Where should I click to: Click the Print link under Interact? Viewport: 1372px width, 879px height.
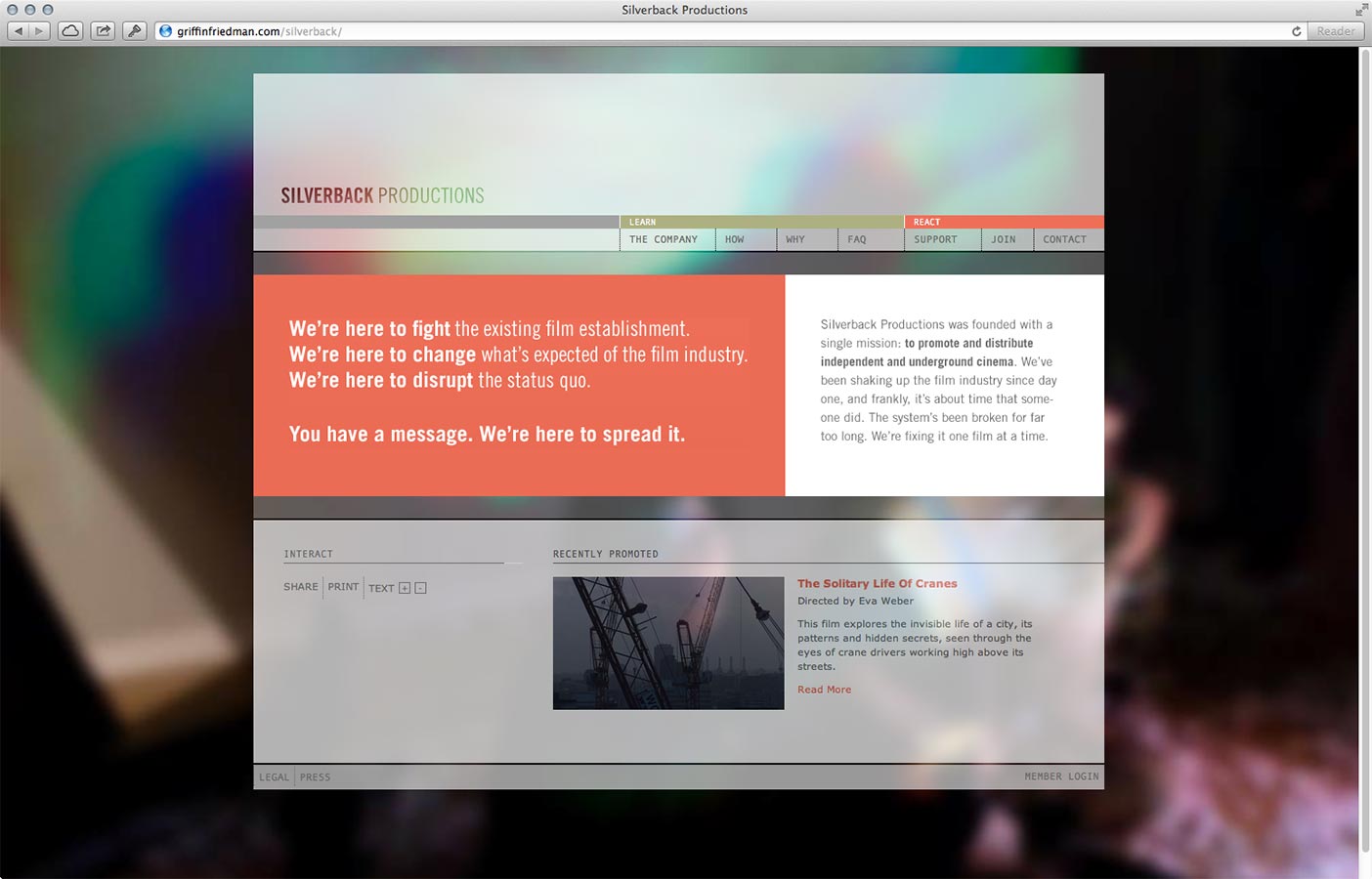coord(343,587)
